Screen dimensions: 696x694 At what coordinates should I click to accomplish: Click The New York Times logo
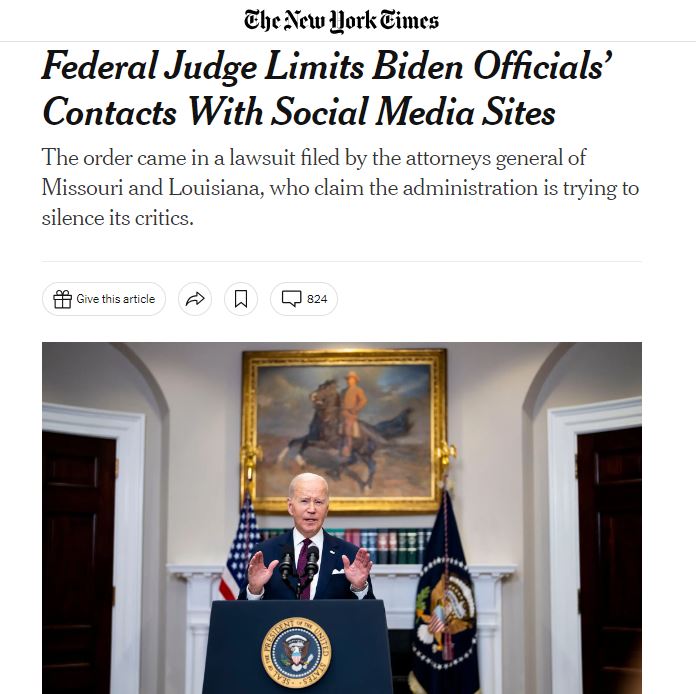pyautogui.click(x=341, y=20)
